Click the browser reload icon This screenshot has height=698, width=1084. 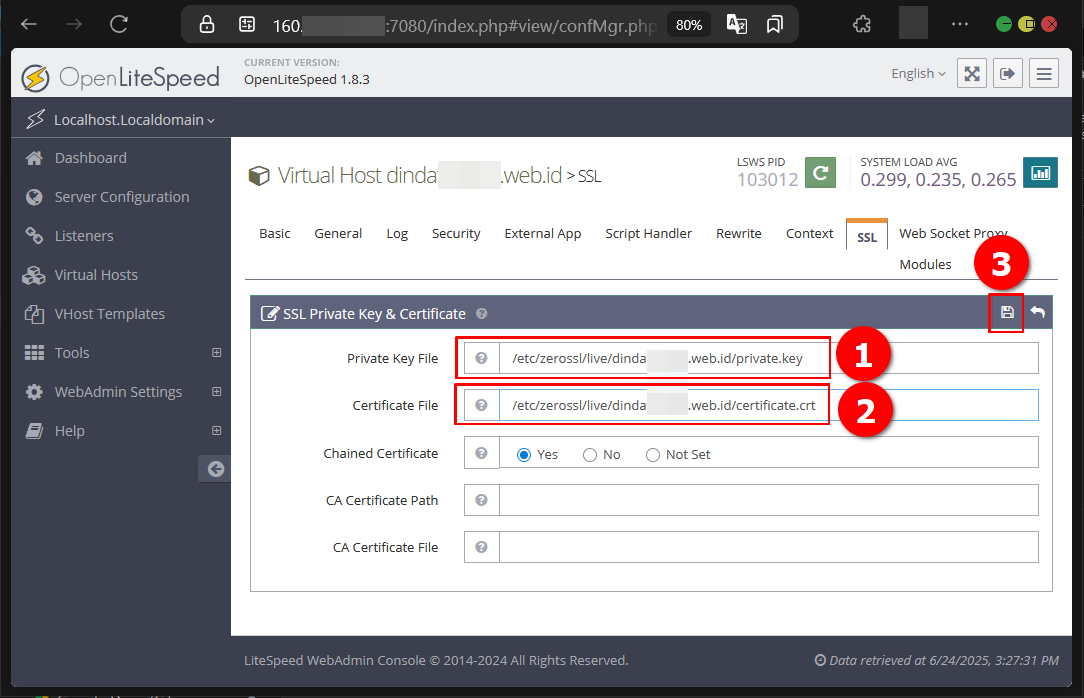(119, 24)
